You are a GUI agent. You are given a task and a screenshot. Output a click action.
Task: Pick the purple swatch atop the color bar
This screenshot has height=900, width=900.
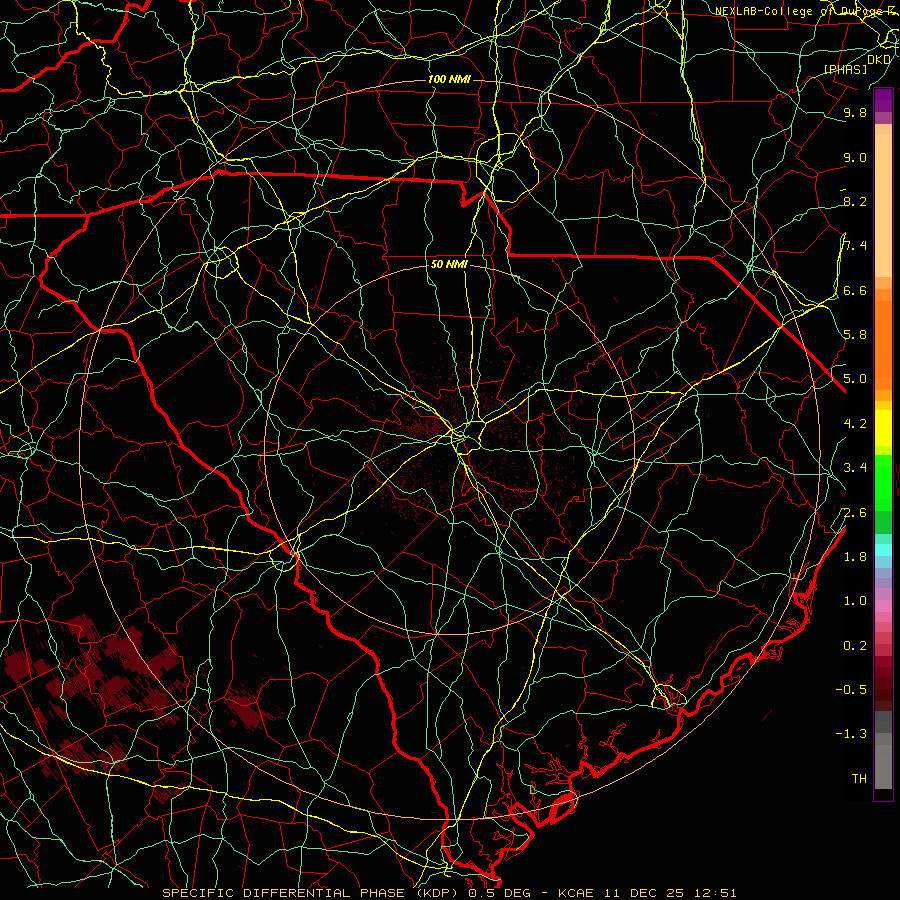coord(883,100)
